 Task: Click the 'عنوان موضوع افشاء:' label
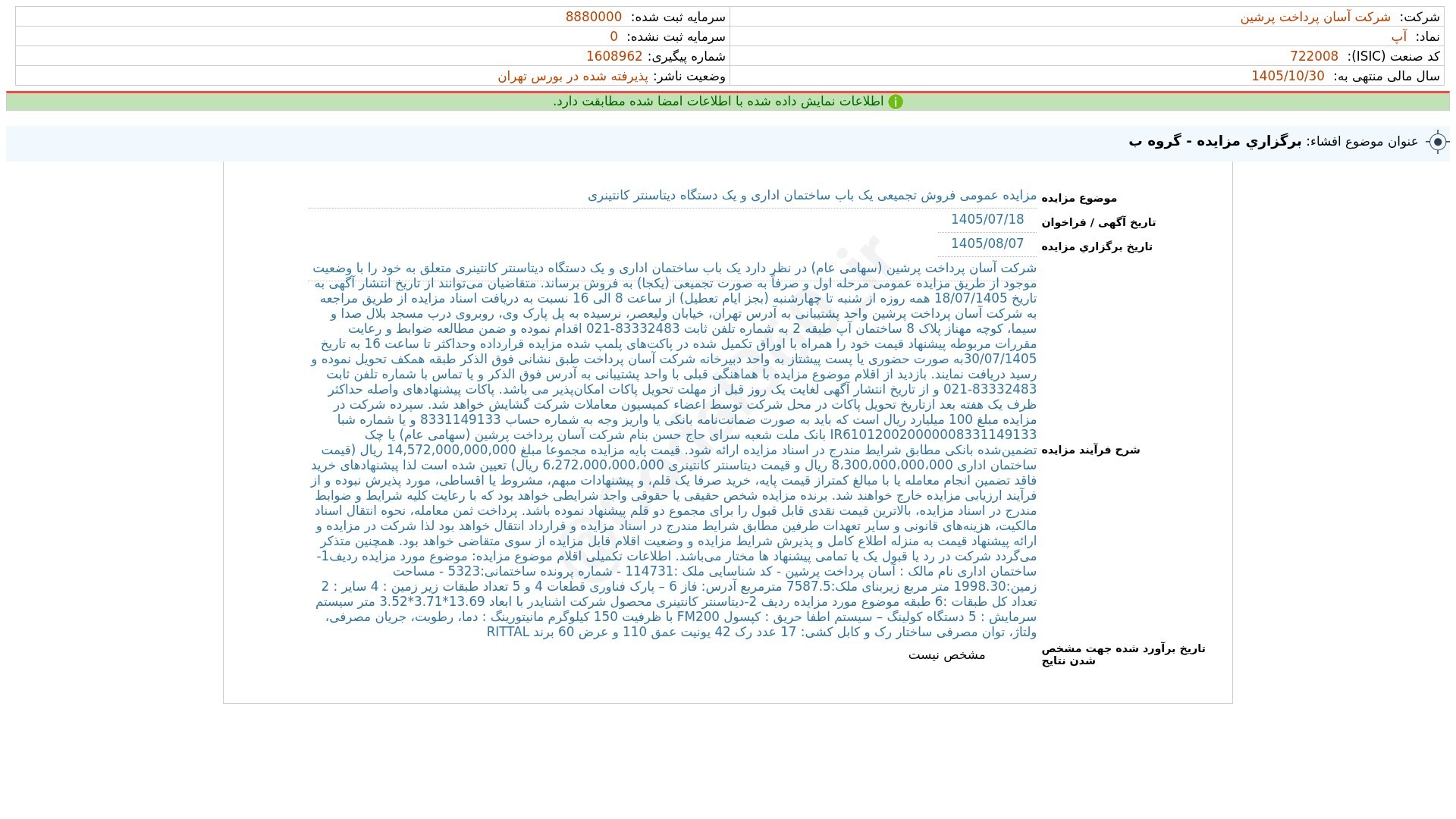(1362, 142)
